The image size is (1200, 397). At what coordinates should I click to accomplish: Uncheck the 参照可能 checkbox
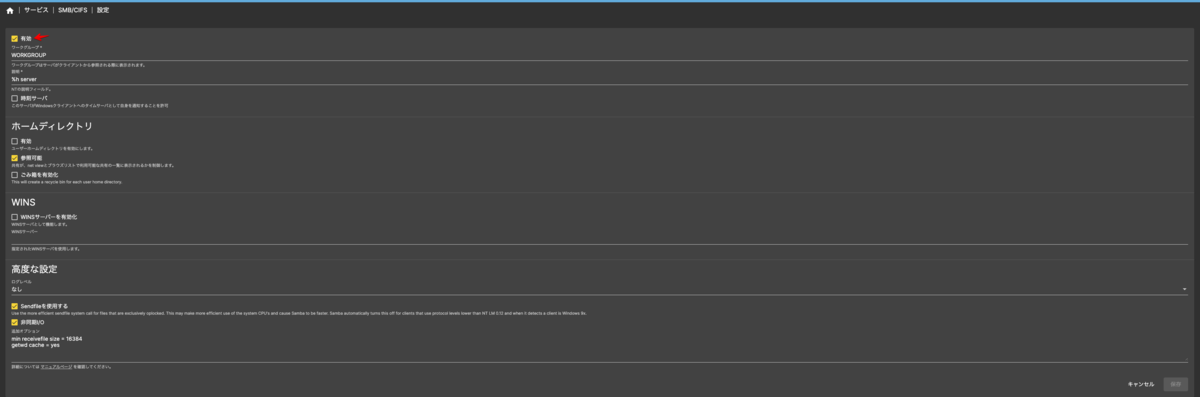[x=15, y=158]
